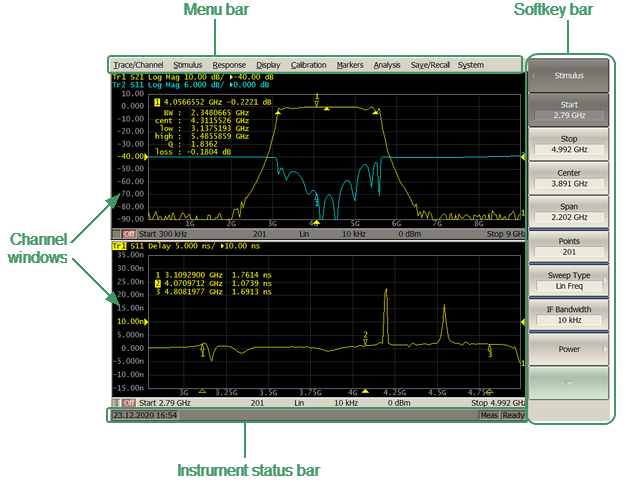Screen dimensions: 626x488
Task: Open the Trace/Channel menu
Action: [x=138, y=65]
